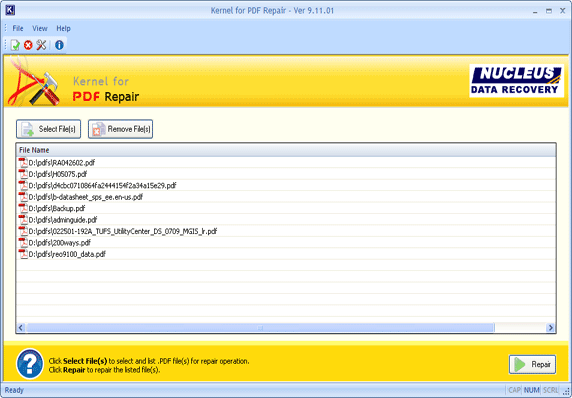Screen dimensions: 572x398
Task: Select D:\pdfs\H05075.pdf row
Action: point(286,174)
